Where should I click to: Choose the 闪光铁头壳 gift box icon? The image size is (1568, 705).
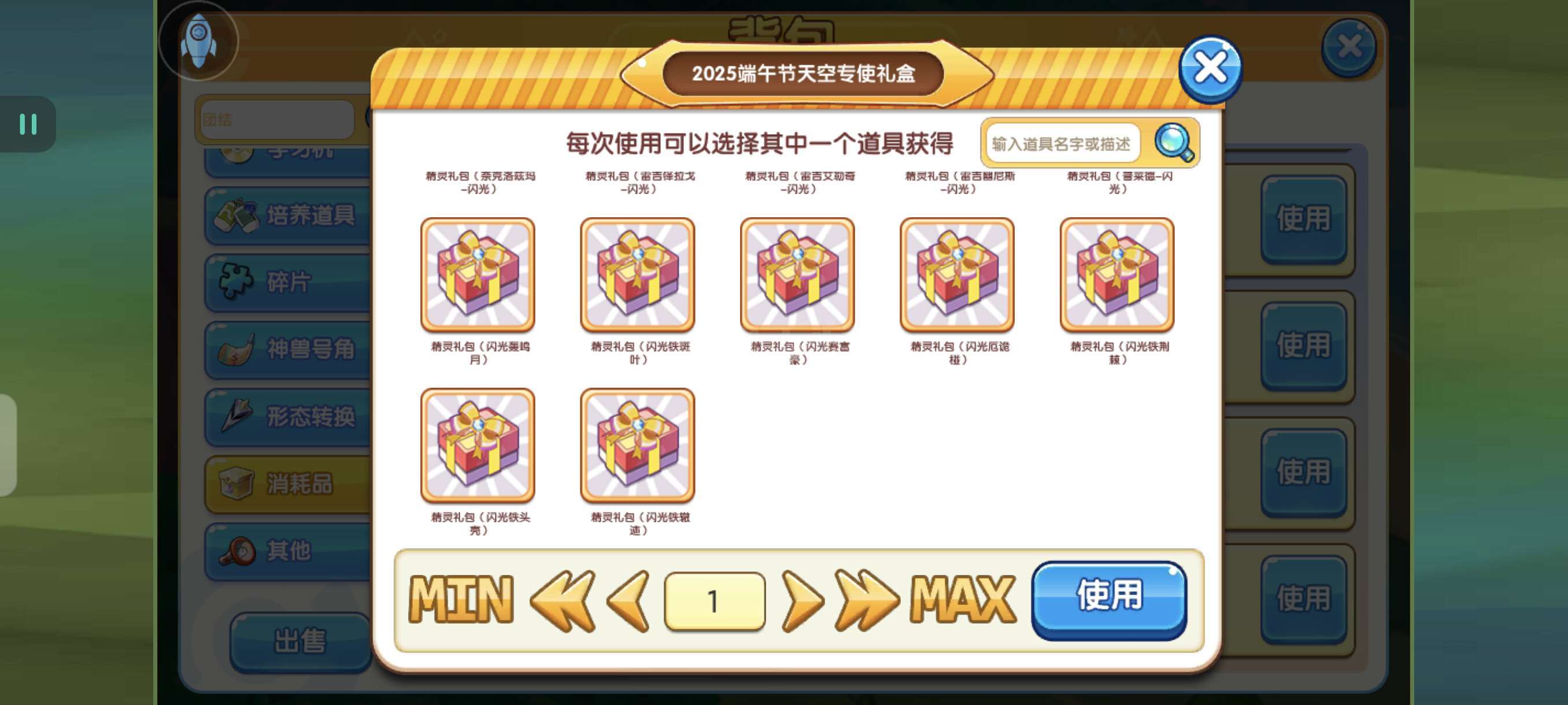[x=477, y=446]
